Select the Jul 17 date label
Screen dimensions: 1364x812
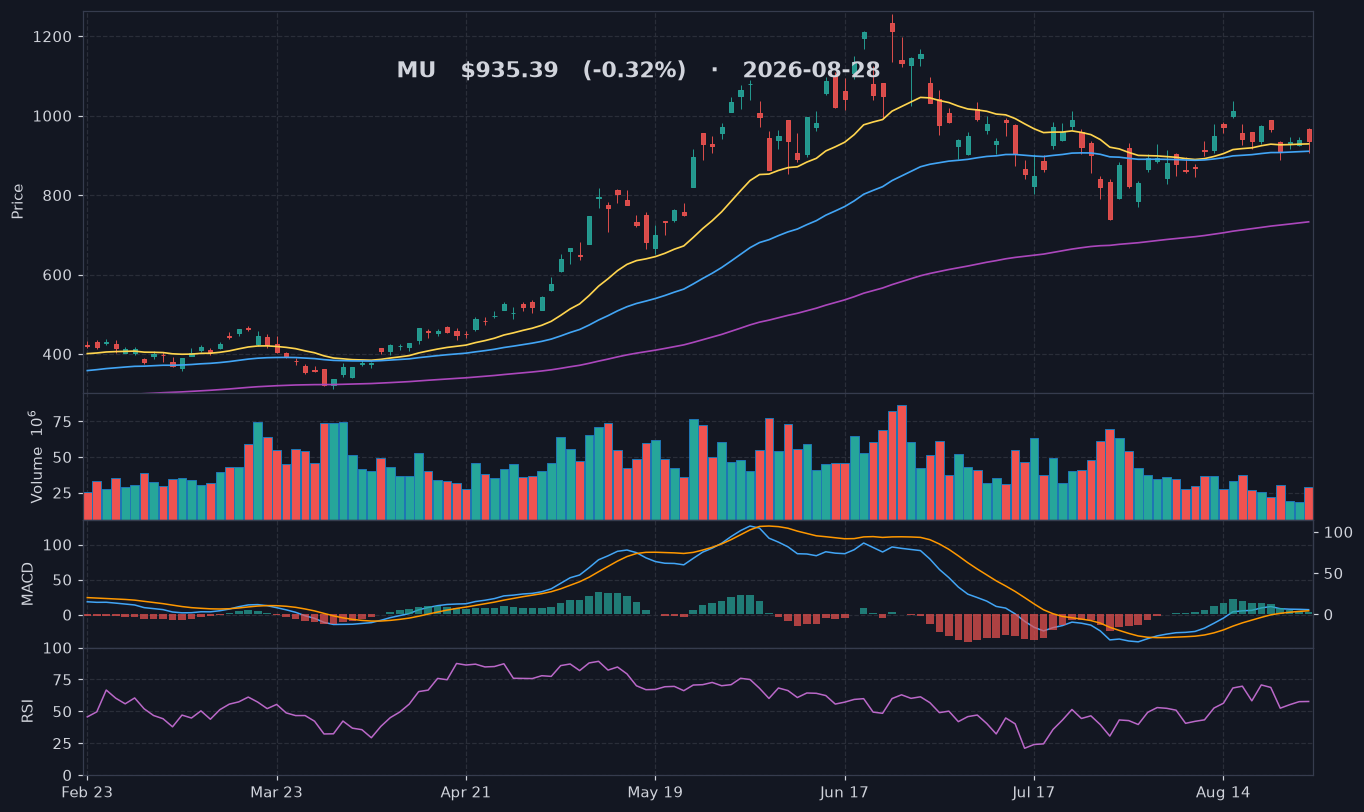click(x=1034, y=792)
